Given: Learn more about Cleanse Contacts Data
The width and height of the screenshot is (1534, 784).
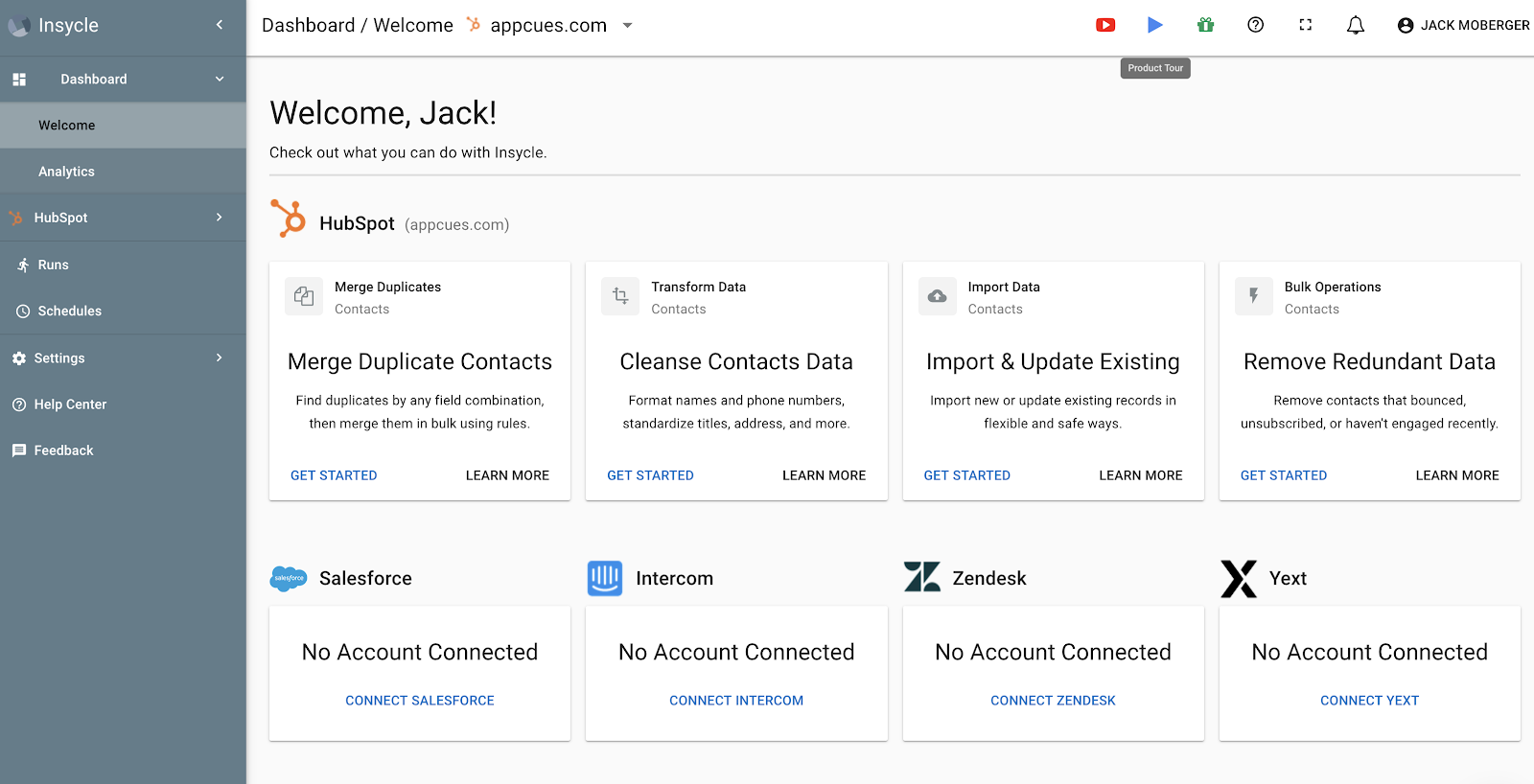Looking at the screenshot, I should [824, 475].
